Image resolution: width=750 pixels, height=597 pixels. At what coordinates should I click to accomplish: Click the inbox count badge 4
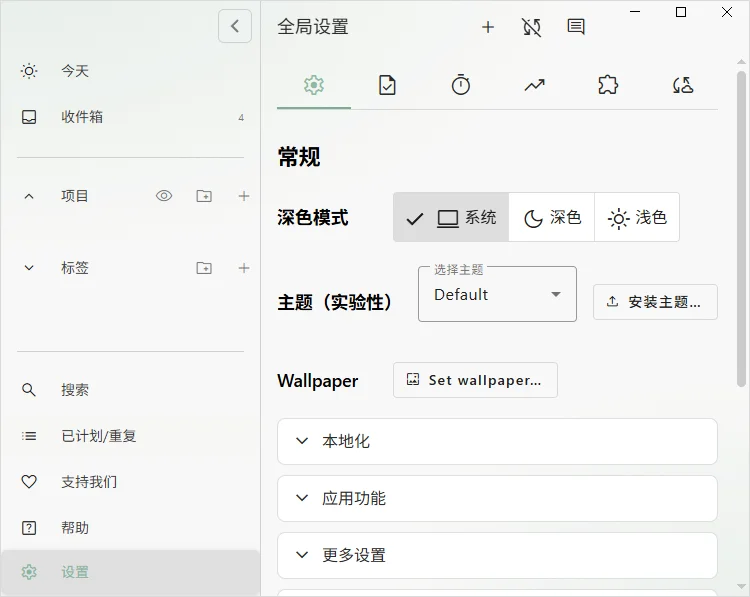(241, 118)
